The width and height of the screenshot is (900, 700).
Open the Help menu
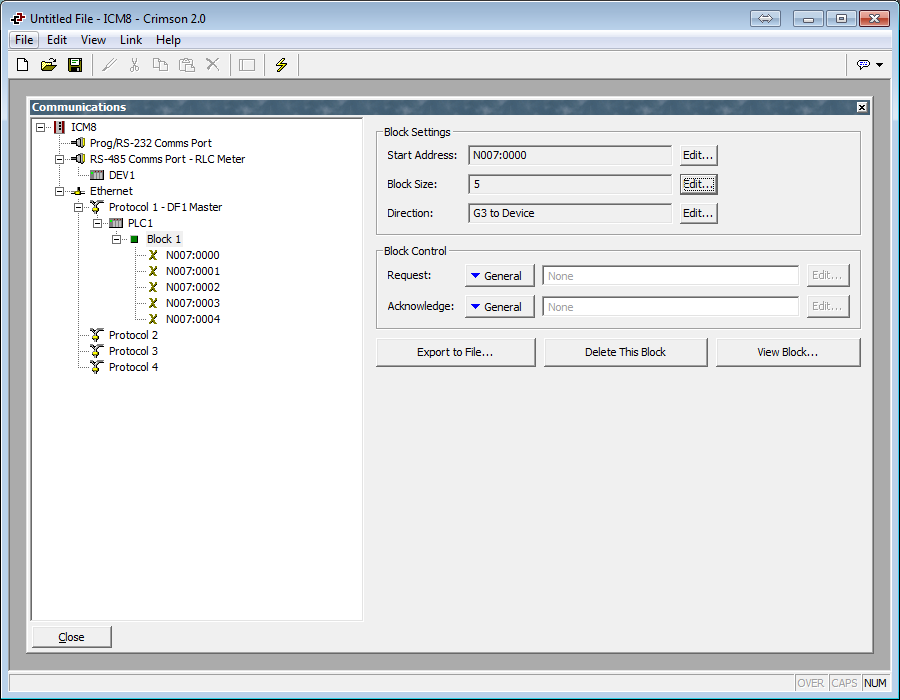168,40
